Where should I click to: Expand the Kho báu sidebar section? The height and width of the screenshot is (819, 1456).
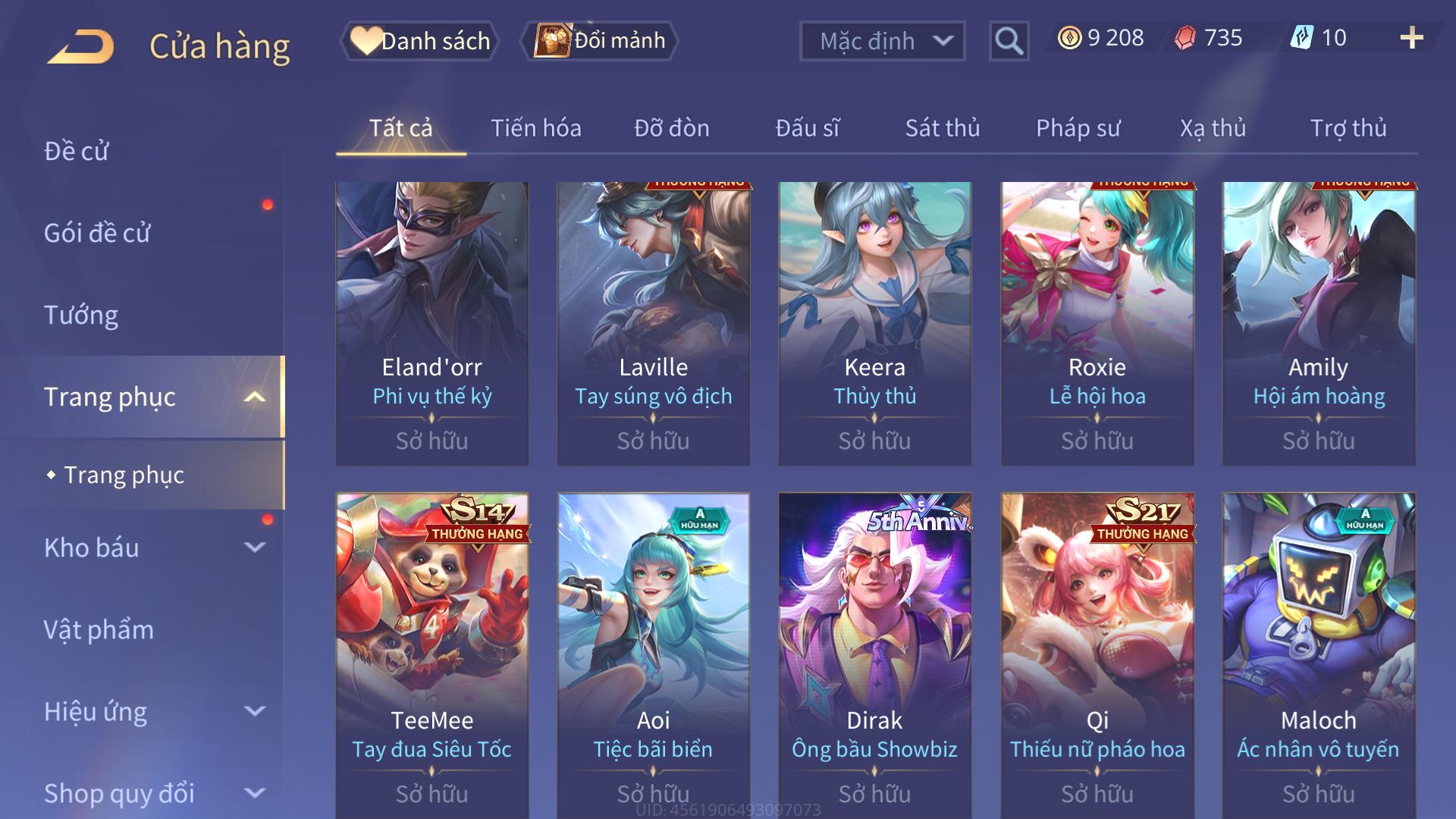point(256,548)
